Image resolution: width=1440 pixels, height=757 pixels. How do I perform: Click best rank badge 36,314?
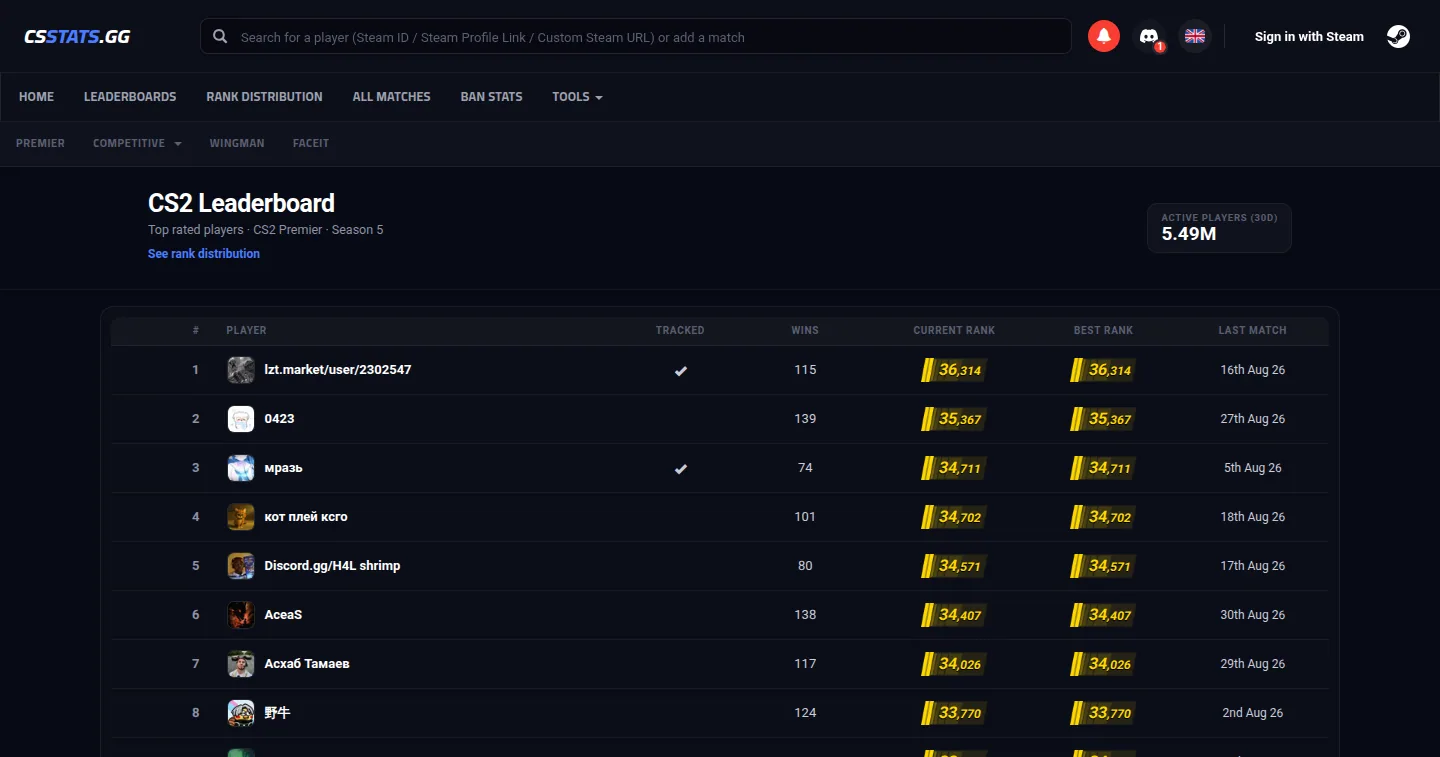tap(1103, 370)
